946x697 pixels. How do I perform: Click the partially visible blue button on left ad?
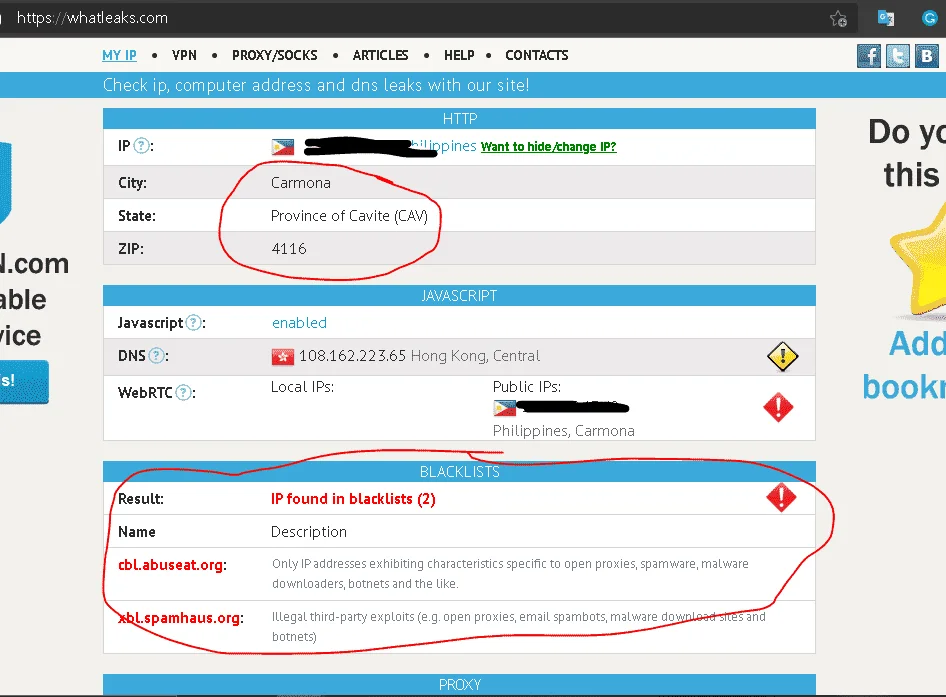point(23,381)
